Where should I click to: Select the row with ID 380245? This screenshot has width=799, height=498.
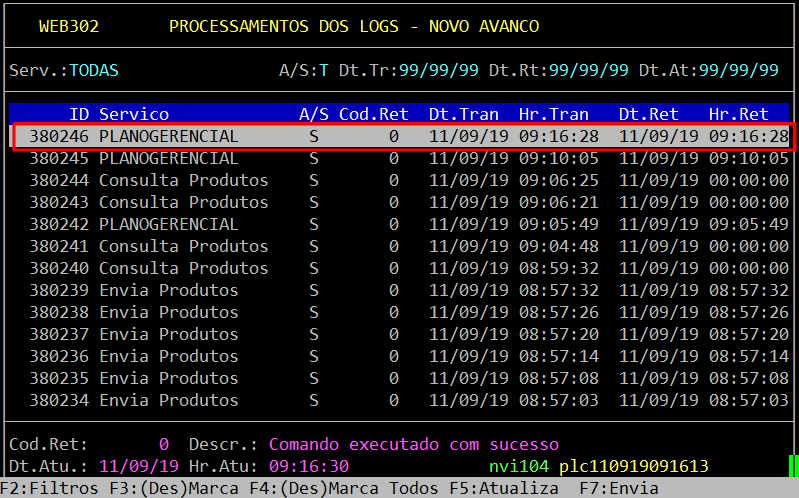click(400, 158)
